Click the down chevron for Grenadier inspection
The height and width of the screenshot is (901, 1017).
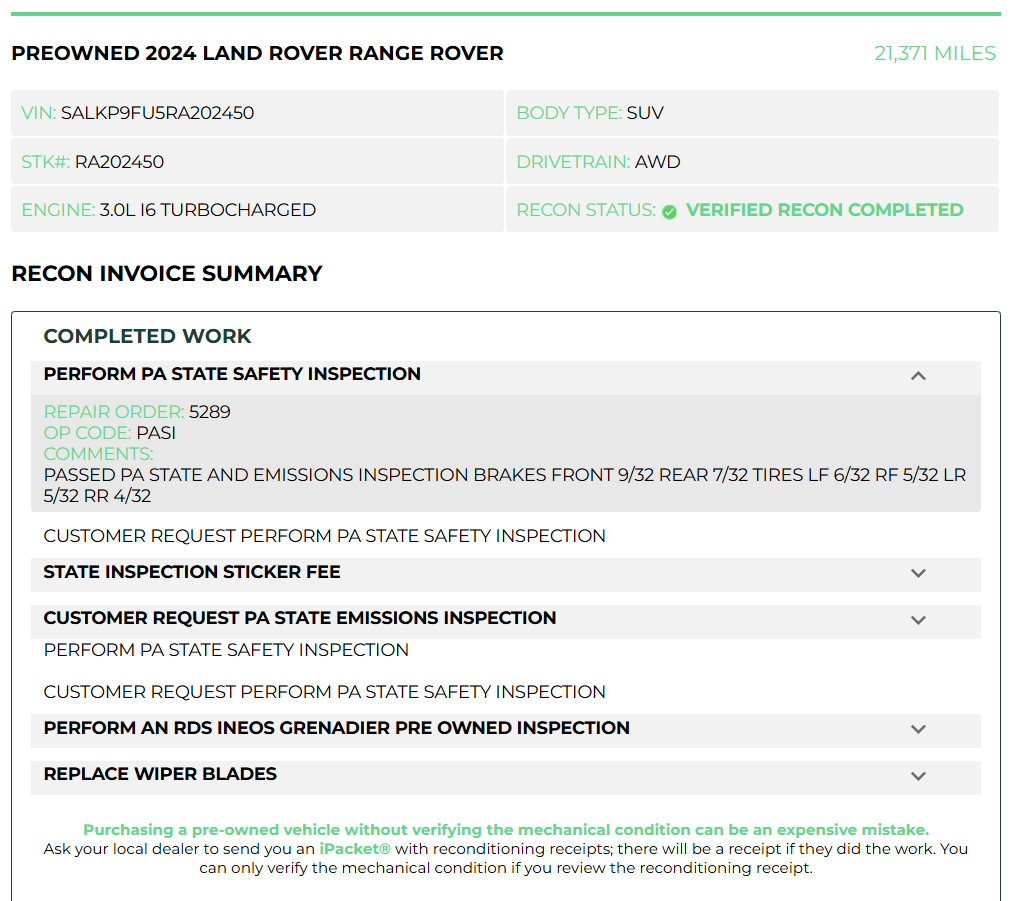coord(918,729)
